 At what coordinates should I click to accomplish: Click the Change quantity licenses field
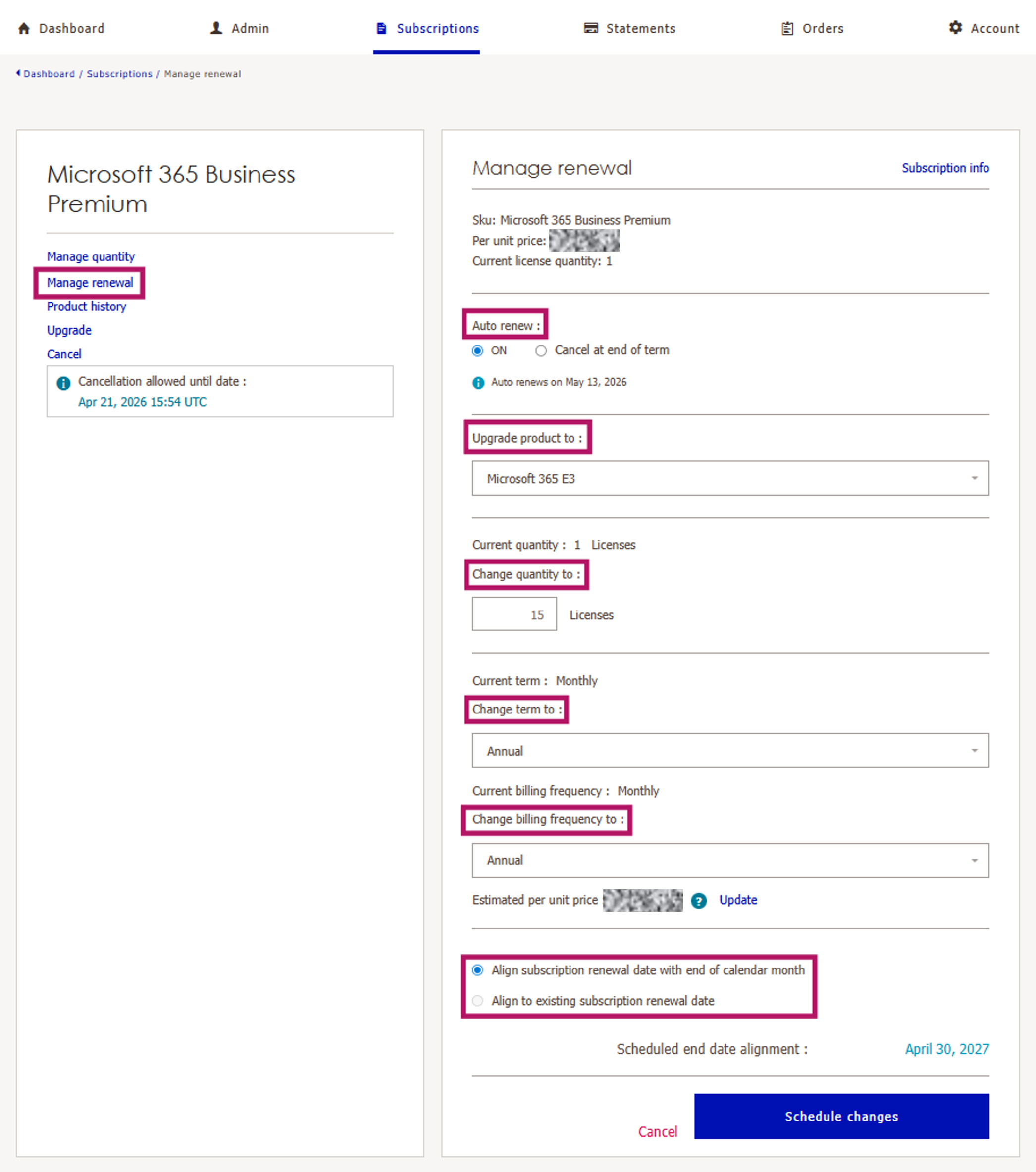(514, 614)
